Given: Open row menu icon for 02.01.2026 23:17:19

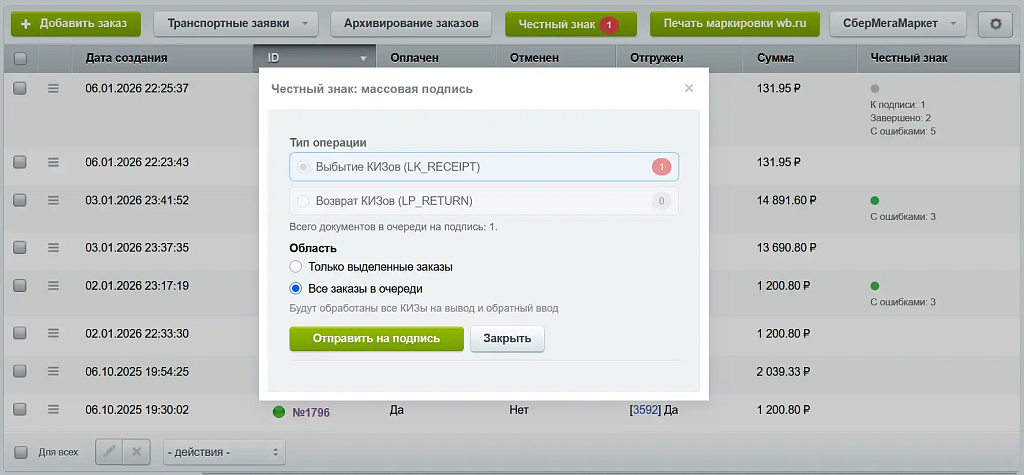Looking at the screenshot, I should point(54,286).
